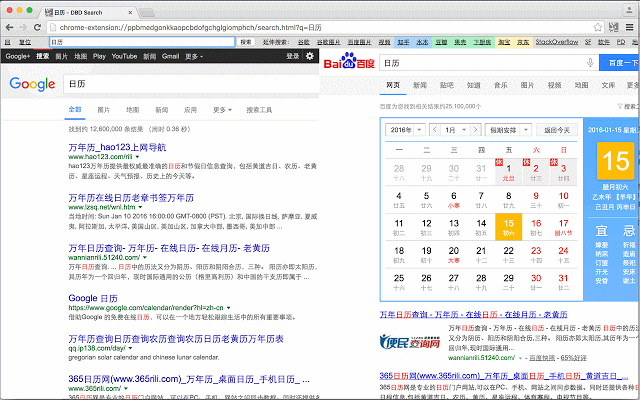Continue search with 谷歌图片 in toolbar
Image resolution: width=640 pixels, height=400 pixels.
tap(329, 42)
